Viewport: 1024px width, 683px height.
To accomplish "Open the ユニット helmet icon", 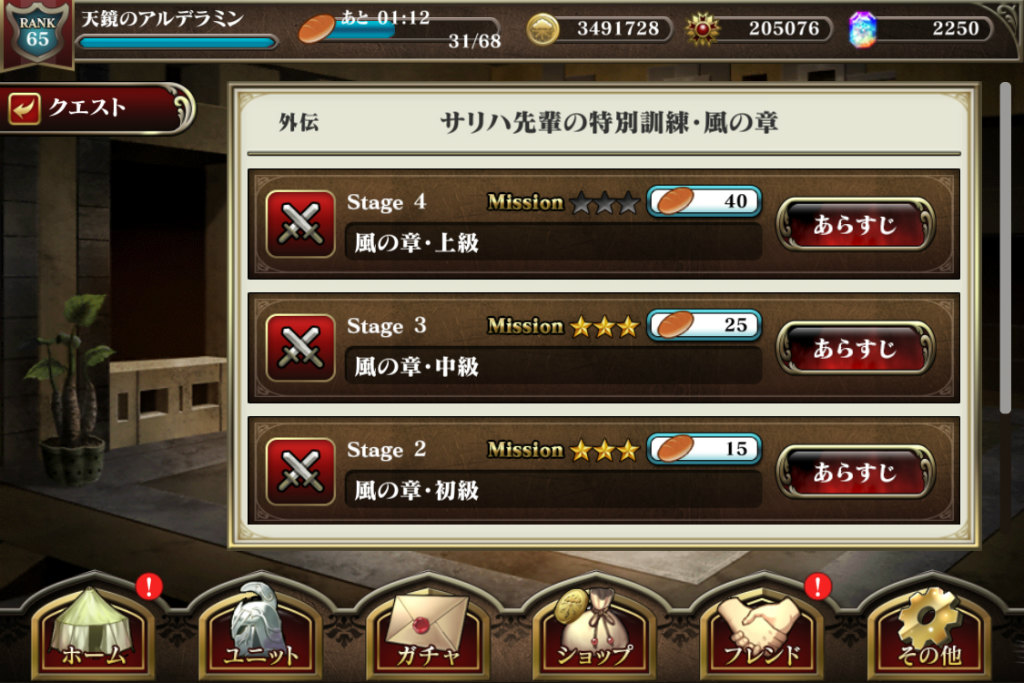I will pyautogui.click(x=260, y=628).
